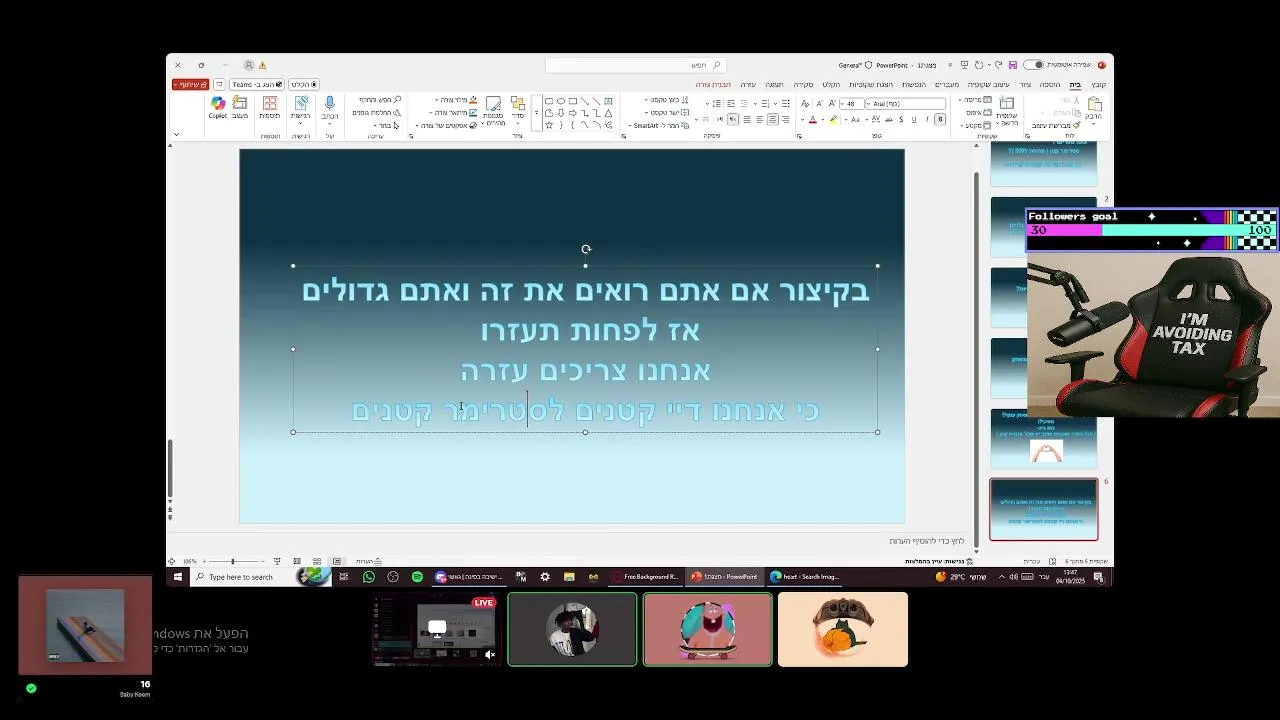Viewport: 1280px width, 720px height.
Task: Open the File (קובץ) tab
Action: click(1099, 84)
